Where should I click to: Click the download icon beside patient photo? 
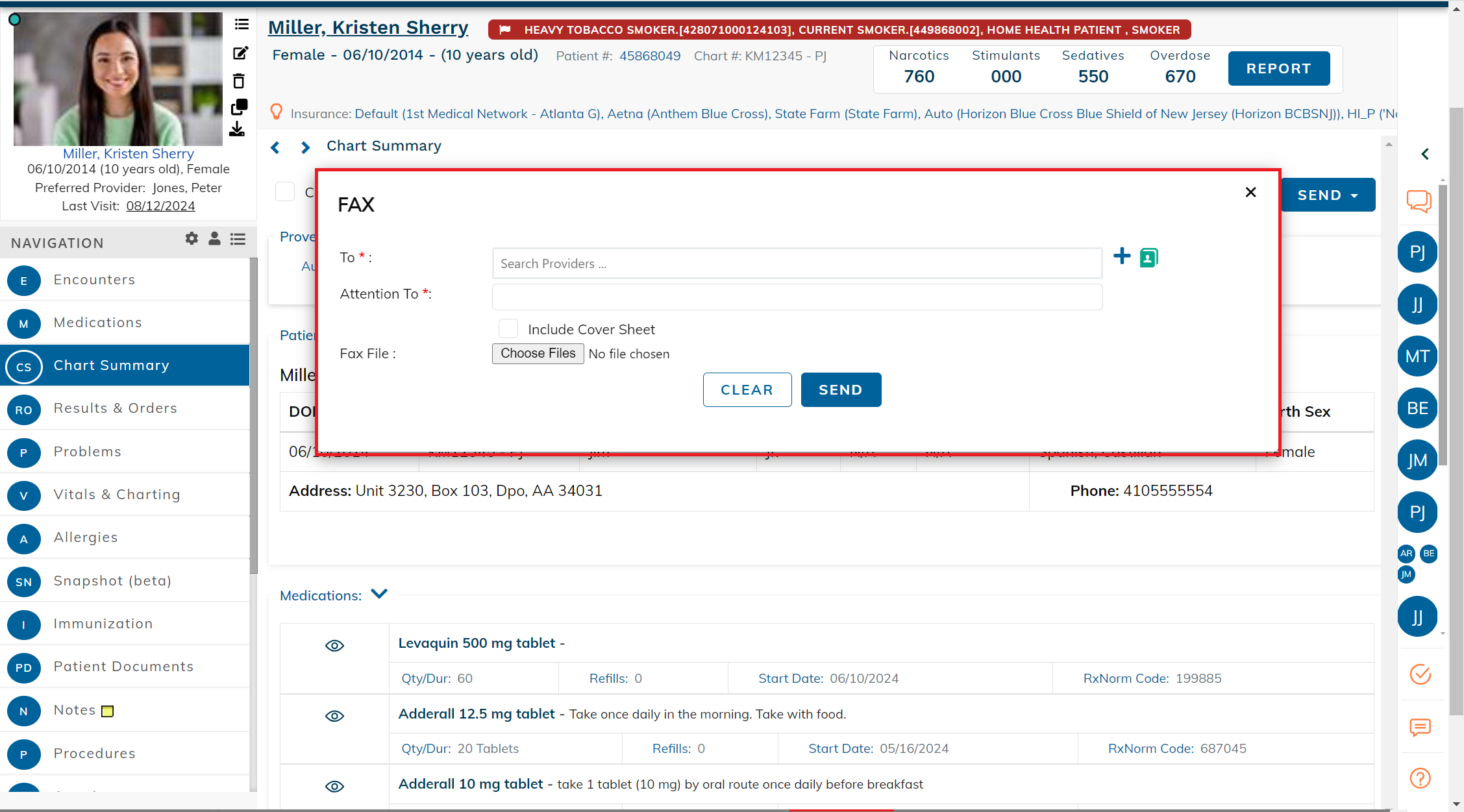coord(237,130)
